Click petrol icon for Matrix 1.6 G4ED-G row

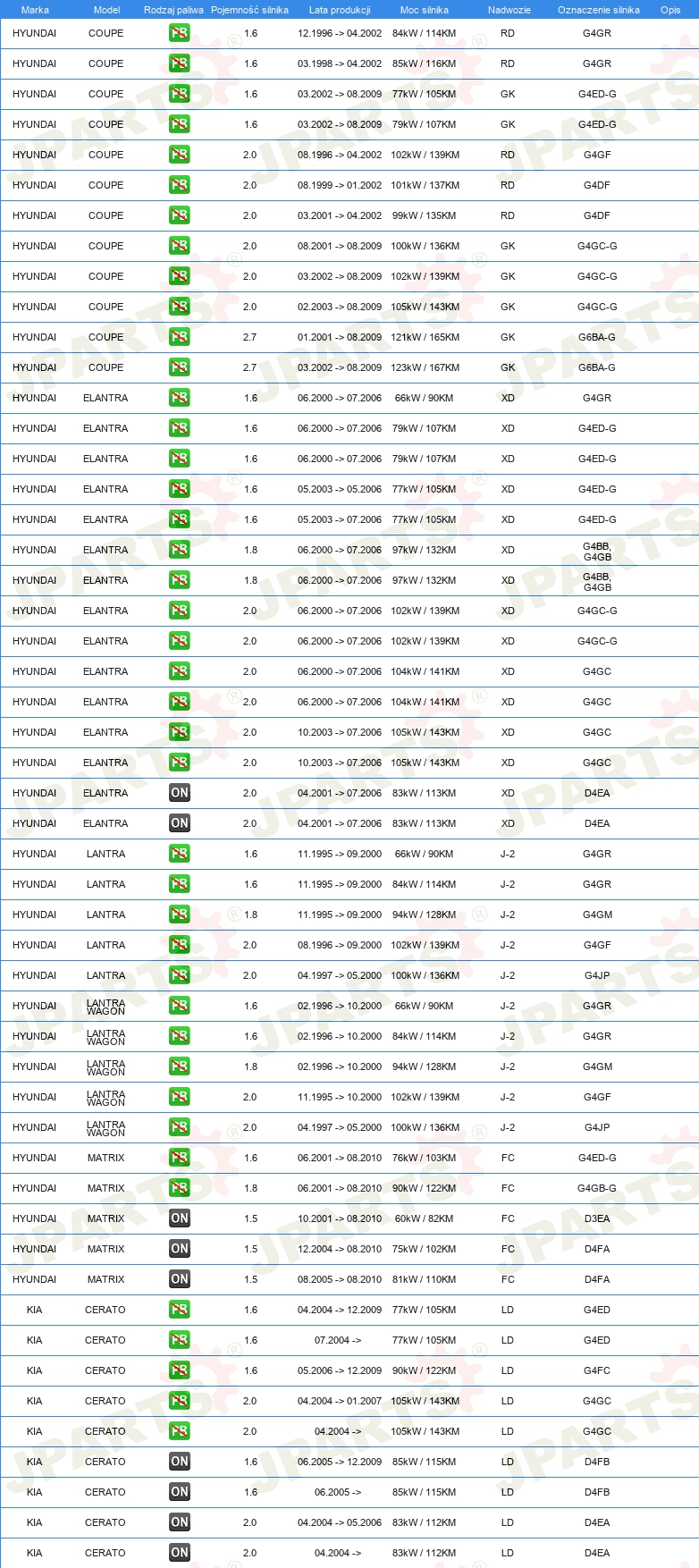[180, 1158]
